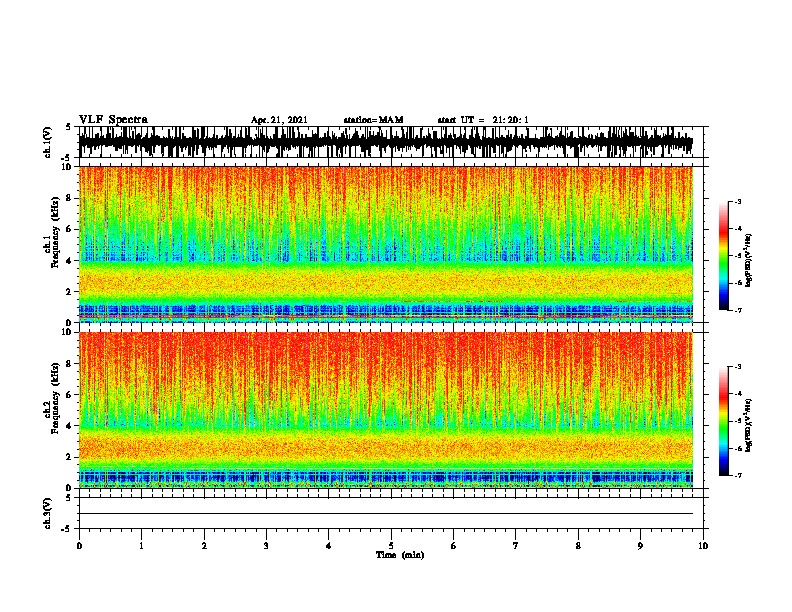Click inside the ch.1 voltage waveform trace
Viewport: 792px width, 612px height.
[x=386, y=142]
